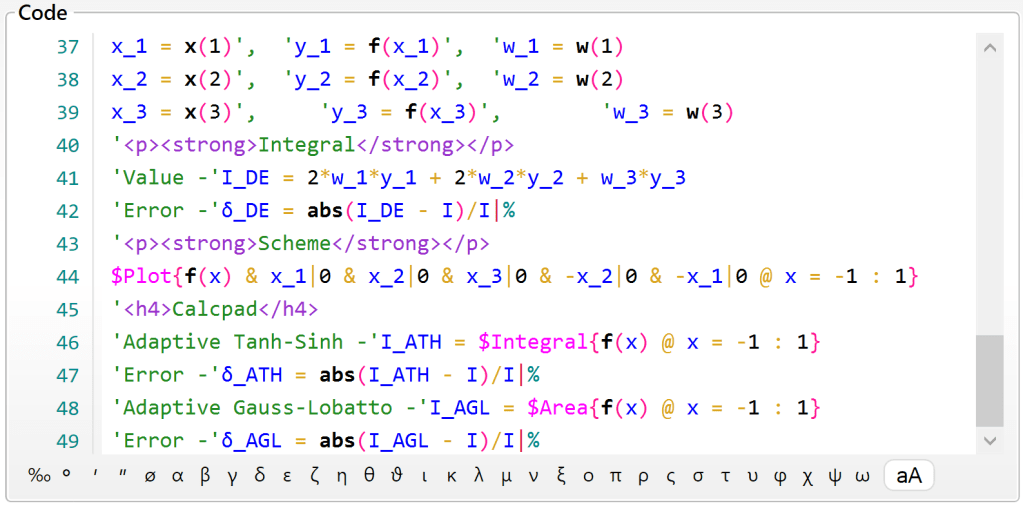Insert the per mille ‰ symbol

tap(39, 477)
